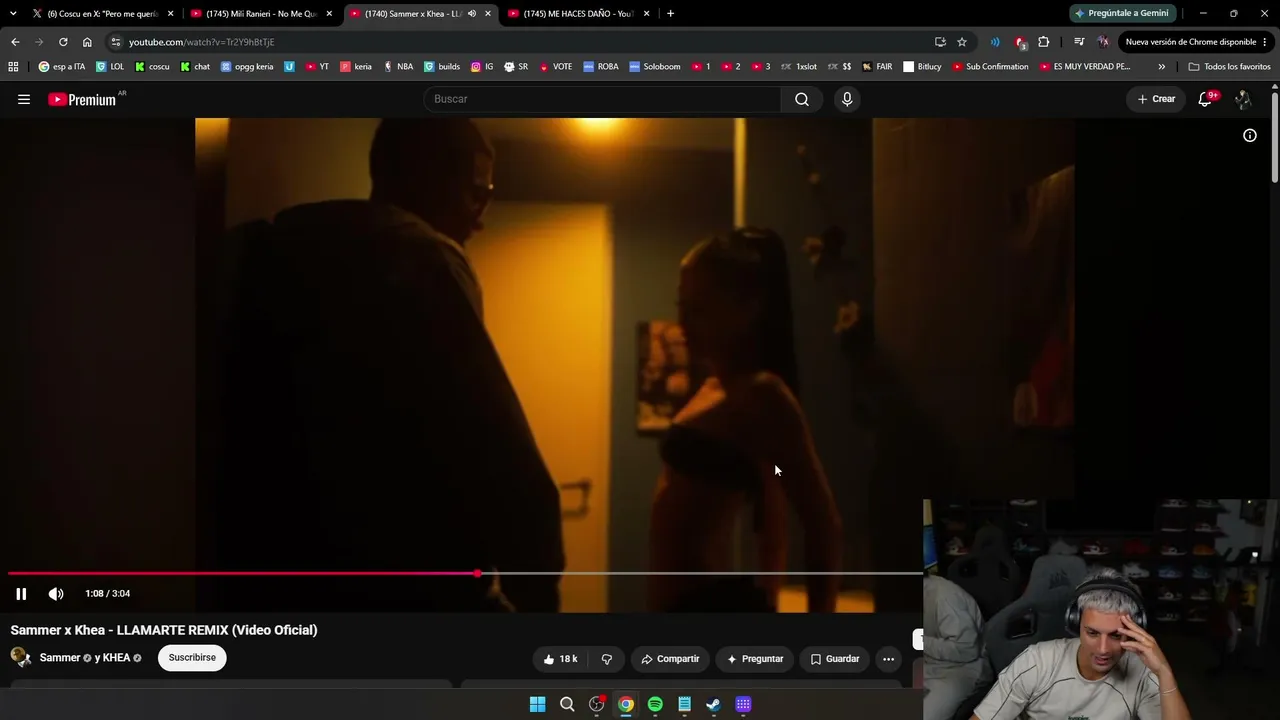1280x720 pixels.
Task: Go back with the browser back arrow
Action: point(15,42)
